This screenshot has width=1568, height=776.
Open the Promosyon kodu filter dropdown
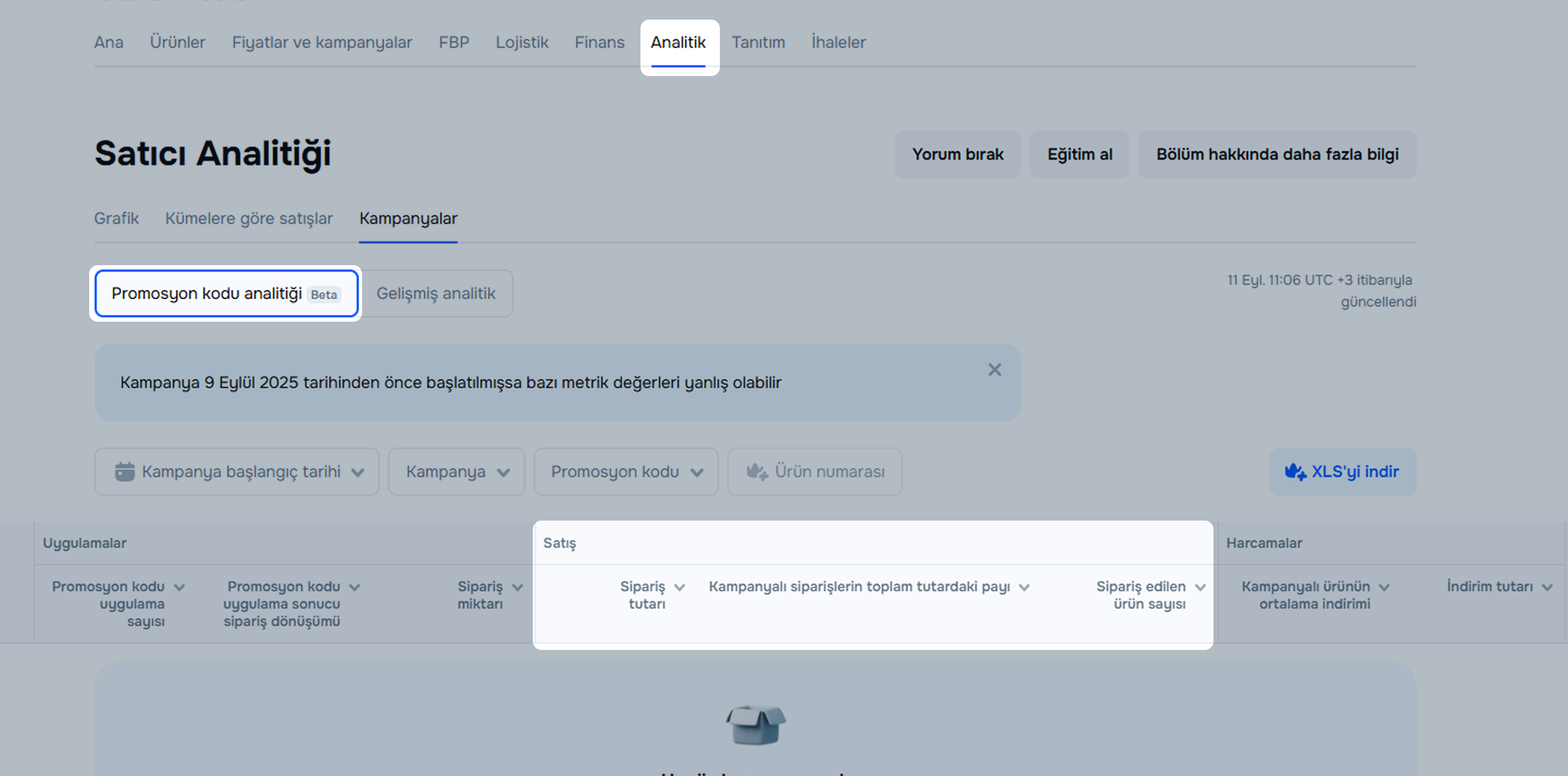coord(626,472)
